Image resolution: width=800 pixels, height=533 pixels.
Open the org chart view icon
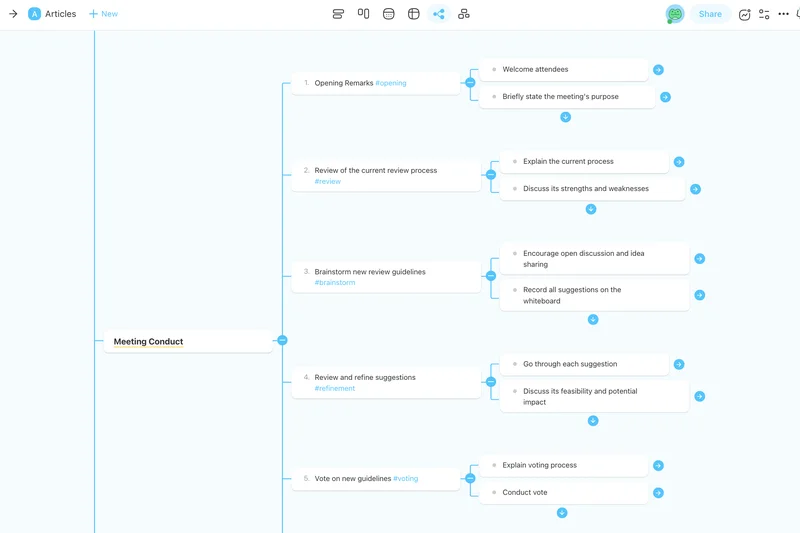tap(464, 14)
